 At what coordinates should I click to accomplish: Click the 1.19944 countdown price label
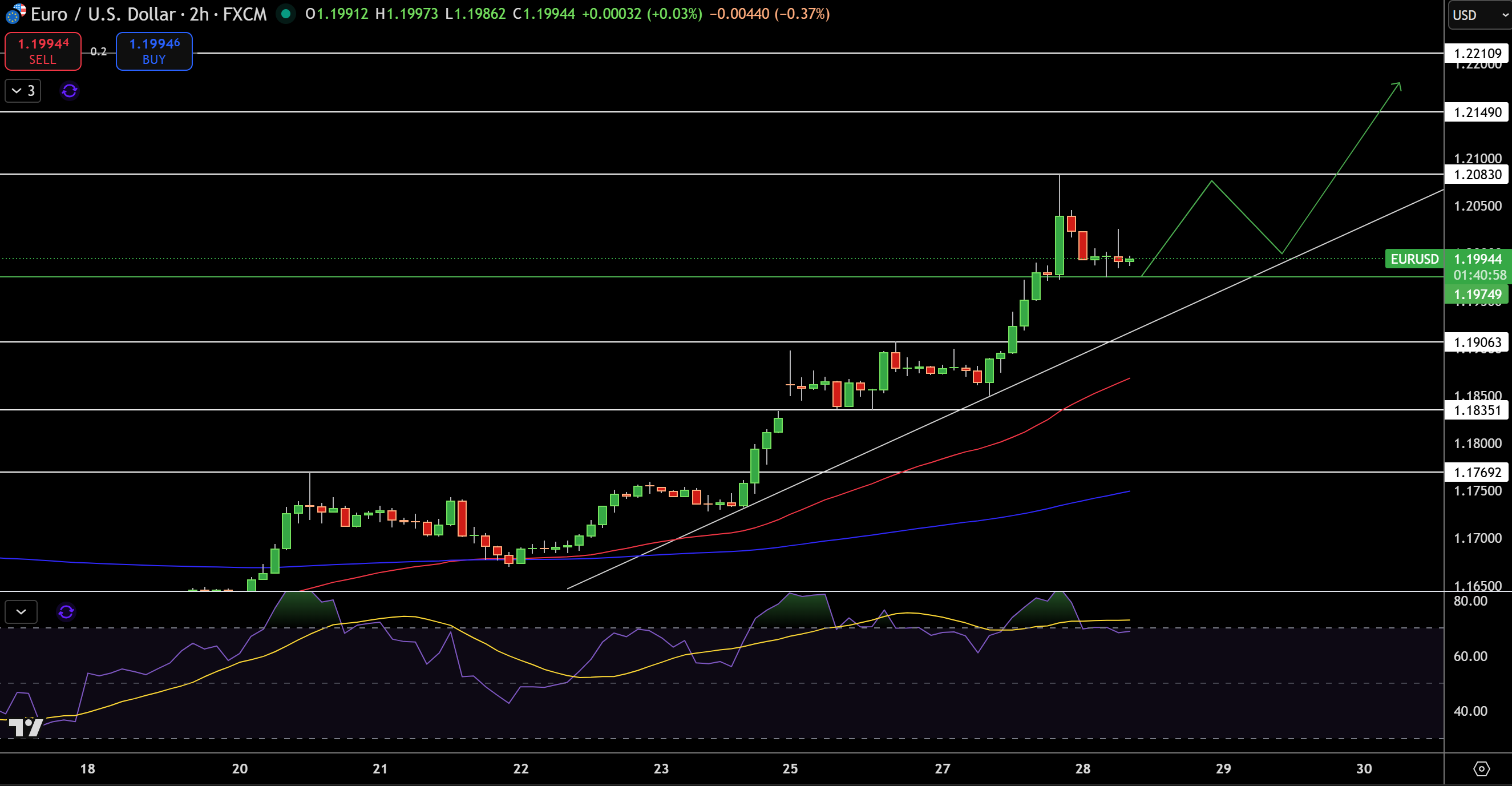tap(1477, 267)
